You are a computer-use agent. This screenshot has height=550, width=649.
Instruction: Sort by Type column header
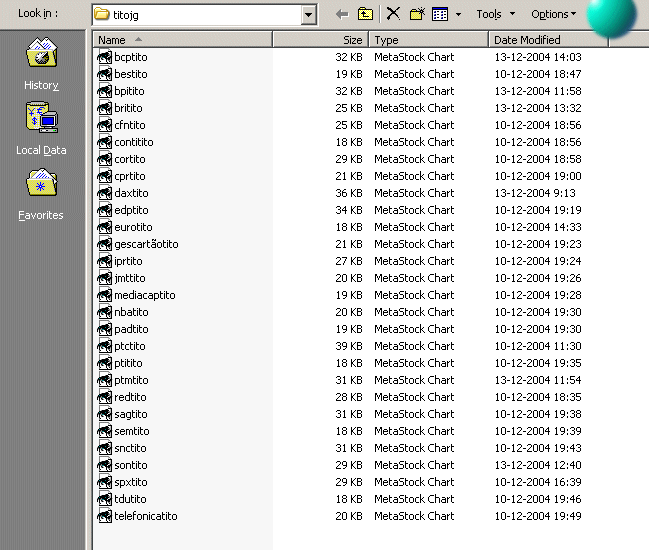point(427,40)
